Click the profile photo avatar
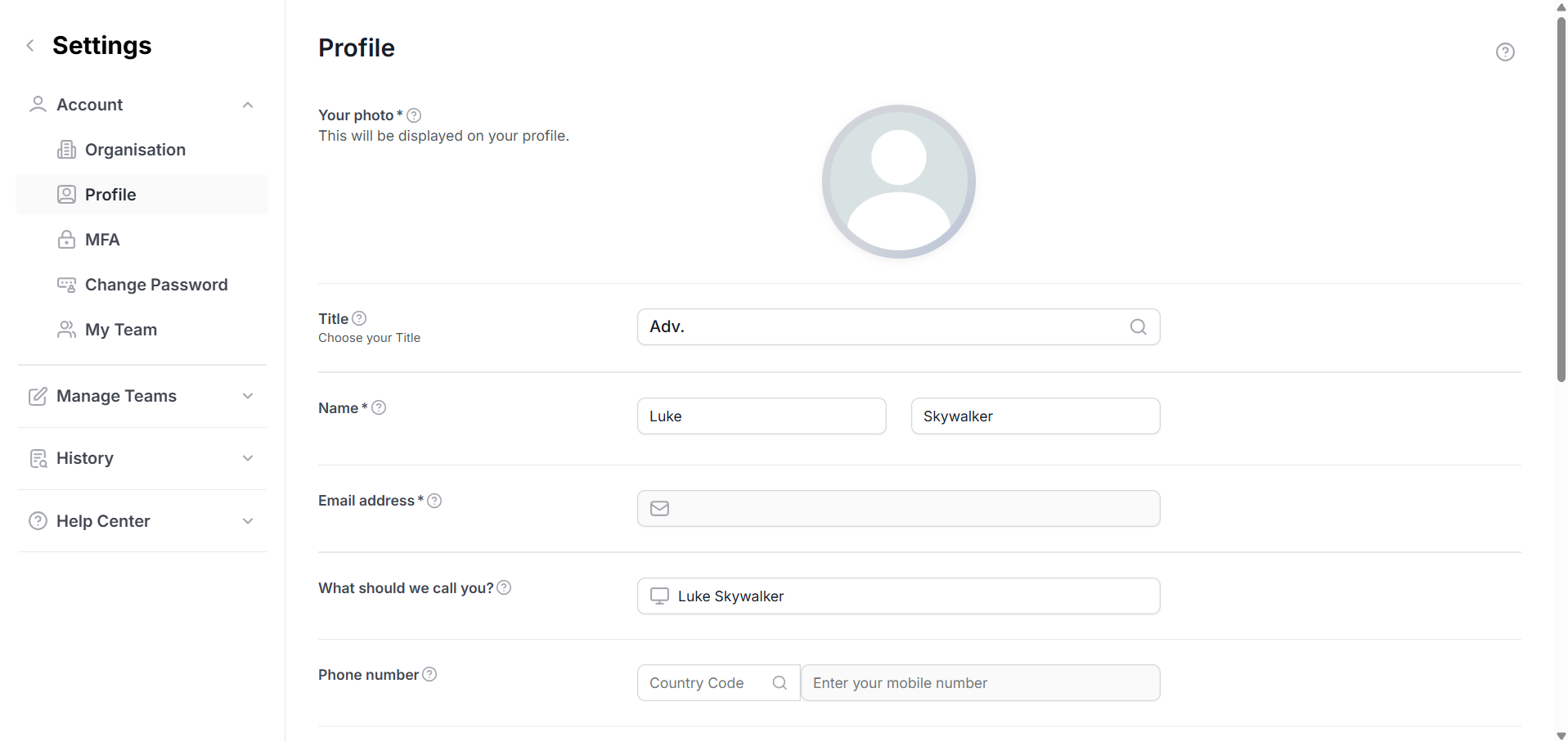Image resolution: width=1568 pixels, height=742 pixels. [898, 182]
